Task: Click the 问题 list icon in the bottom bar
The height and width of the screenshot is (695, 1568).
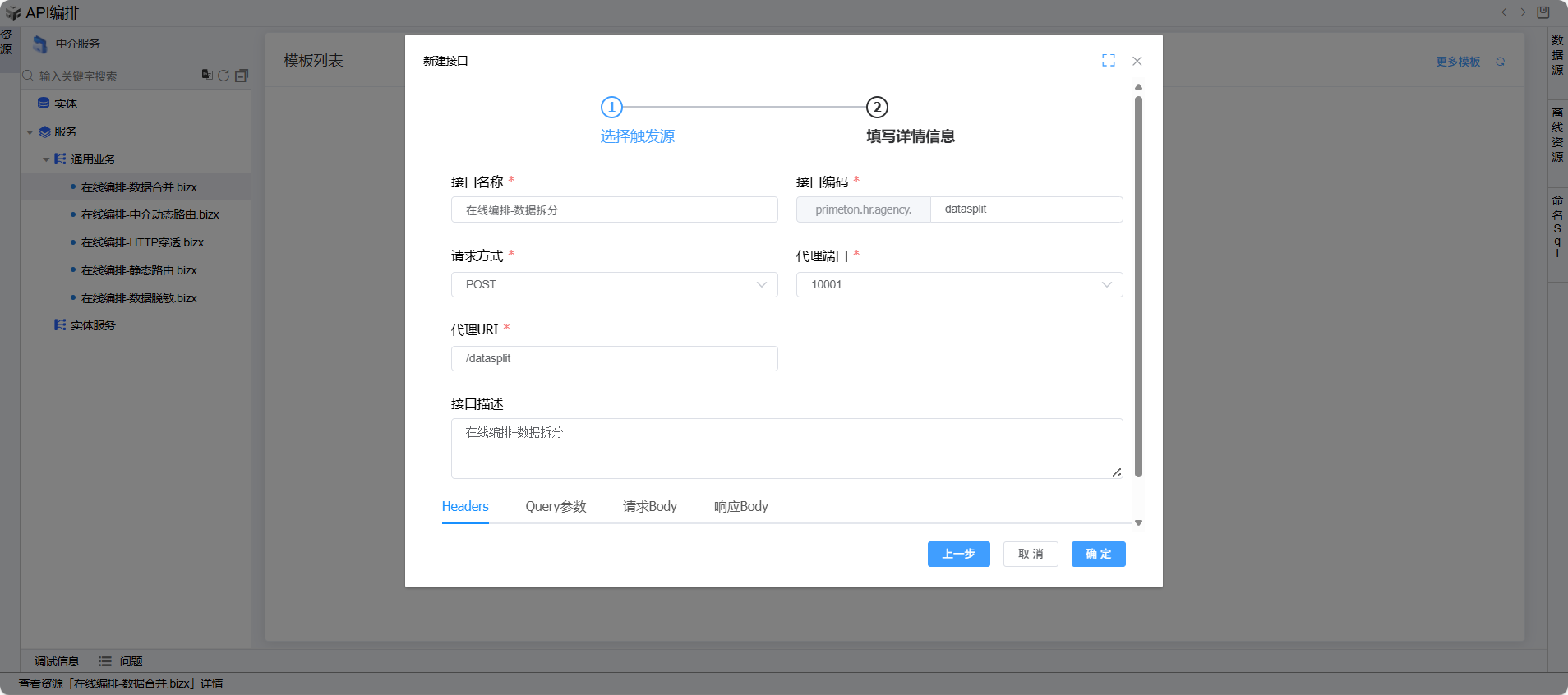Action: point(105,661)
